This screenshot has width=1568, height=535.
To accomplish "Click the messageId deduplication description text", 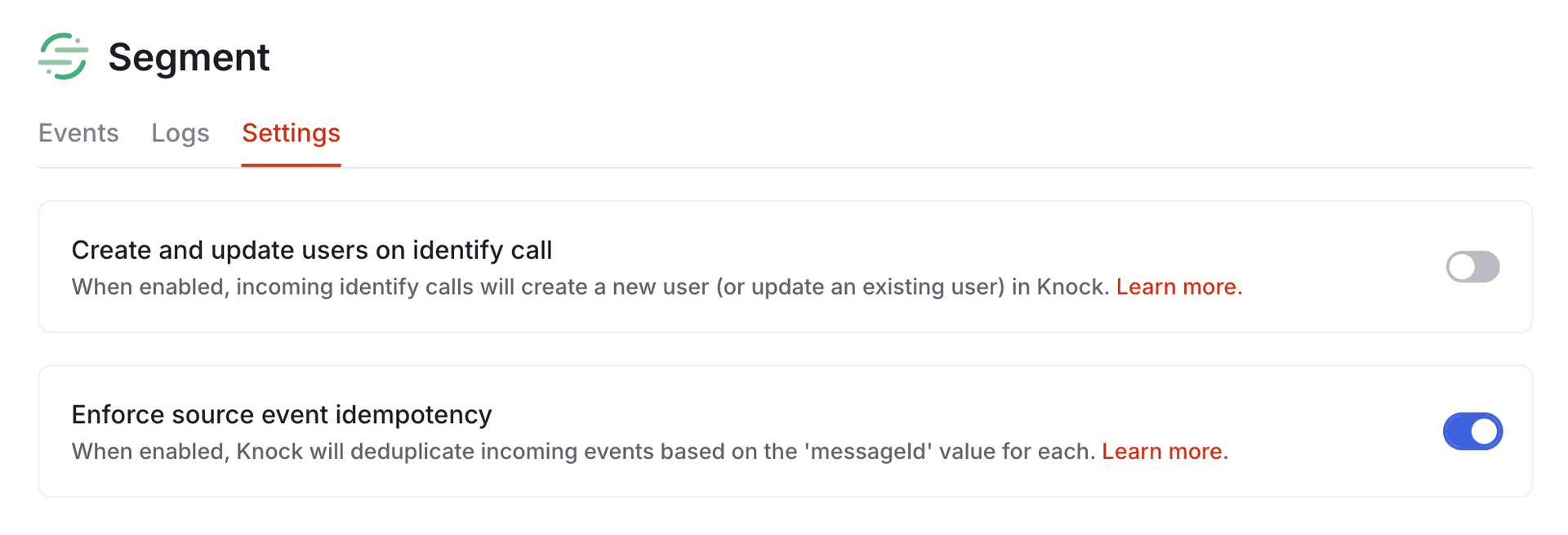I will tap(572, 450).
